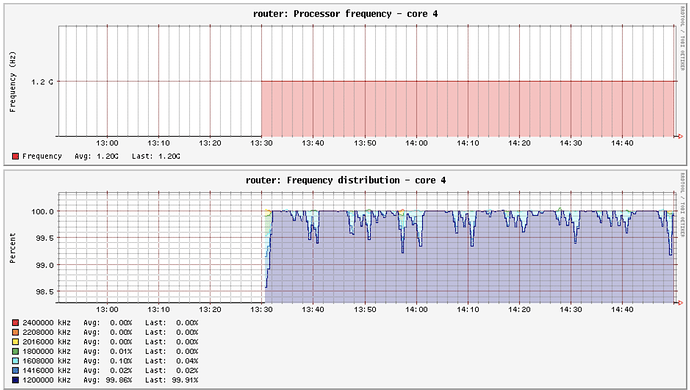This screenshot has height=390, width=690.
Task: Click the Avg: 99.86% value
Action: [x=108, y=380]
